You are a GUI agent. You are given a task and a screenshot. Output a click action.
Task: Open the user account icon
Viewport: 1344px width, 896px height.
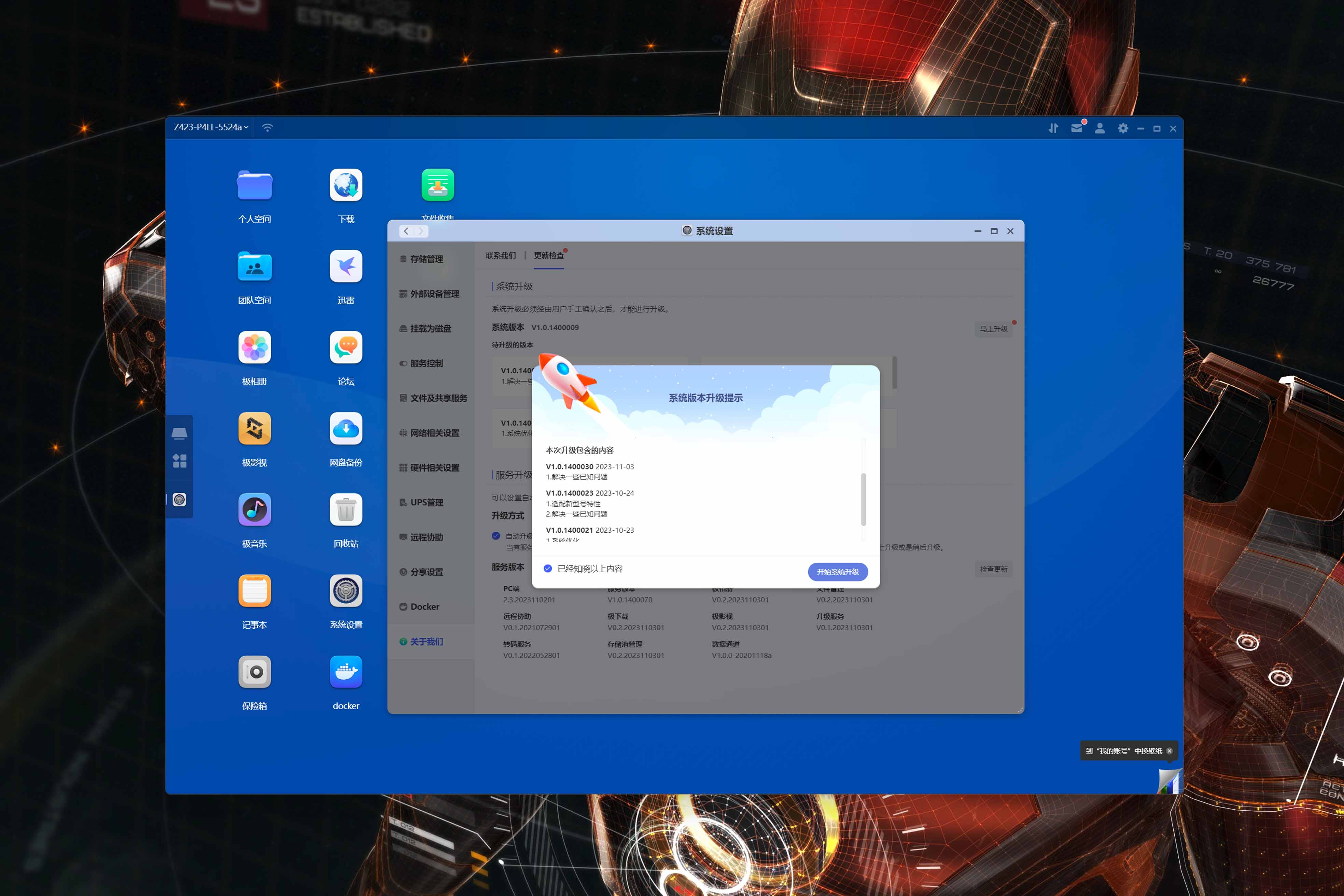pos(1100,128)
